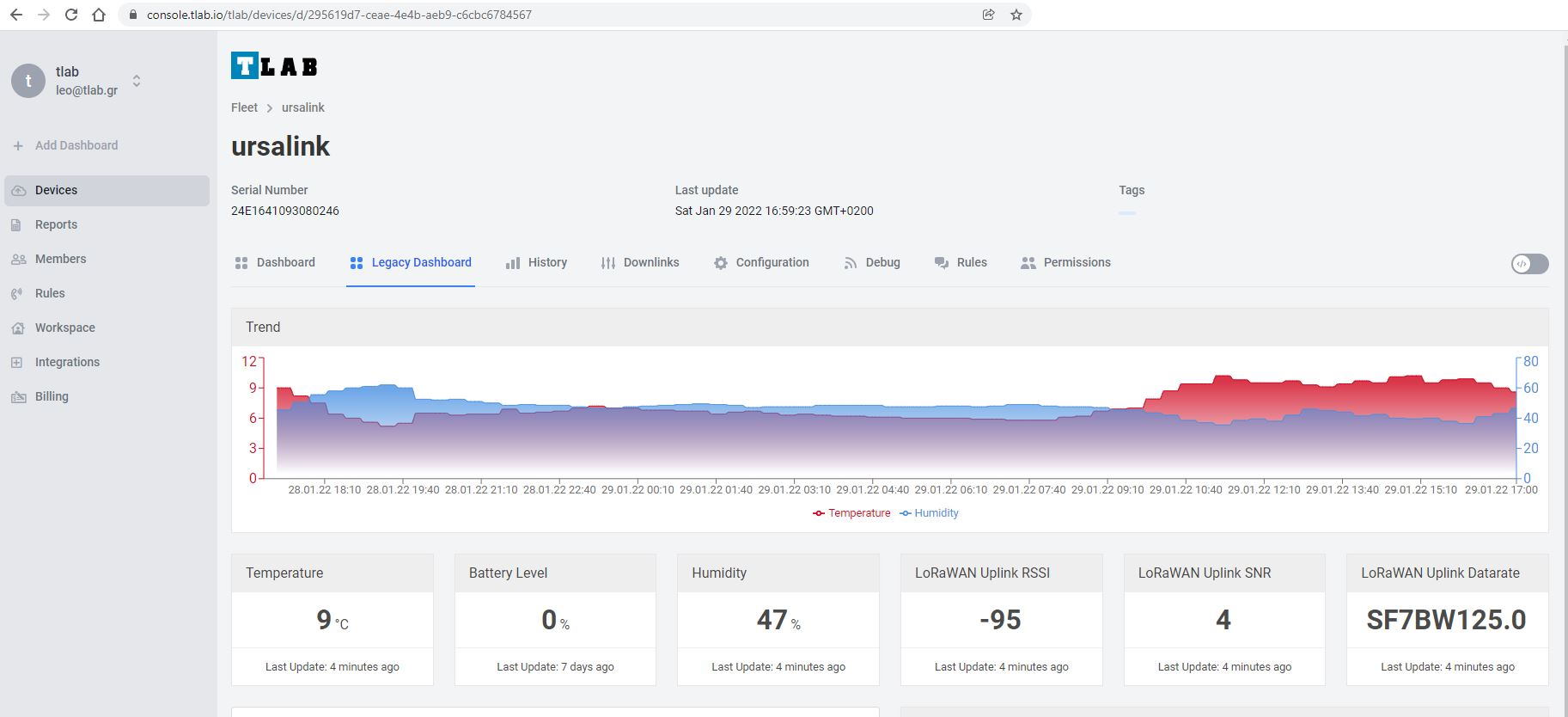
Task: Open the History tab
Action: 536,262
